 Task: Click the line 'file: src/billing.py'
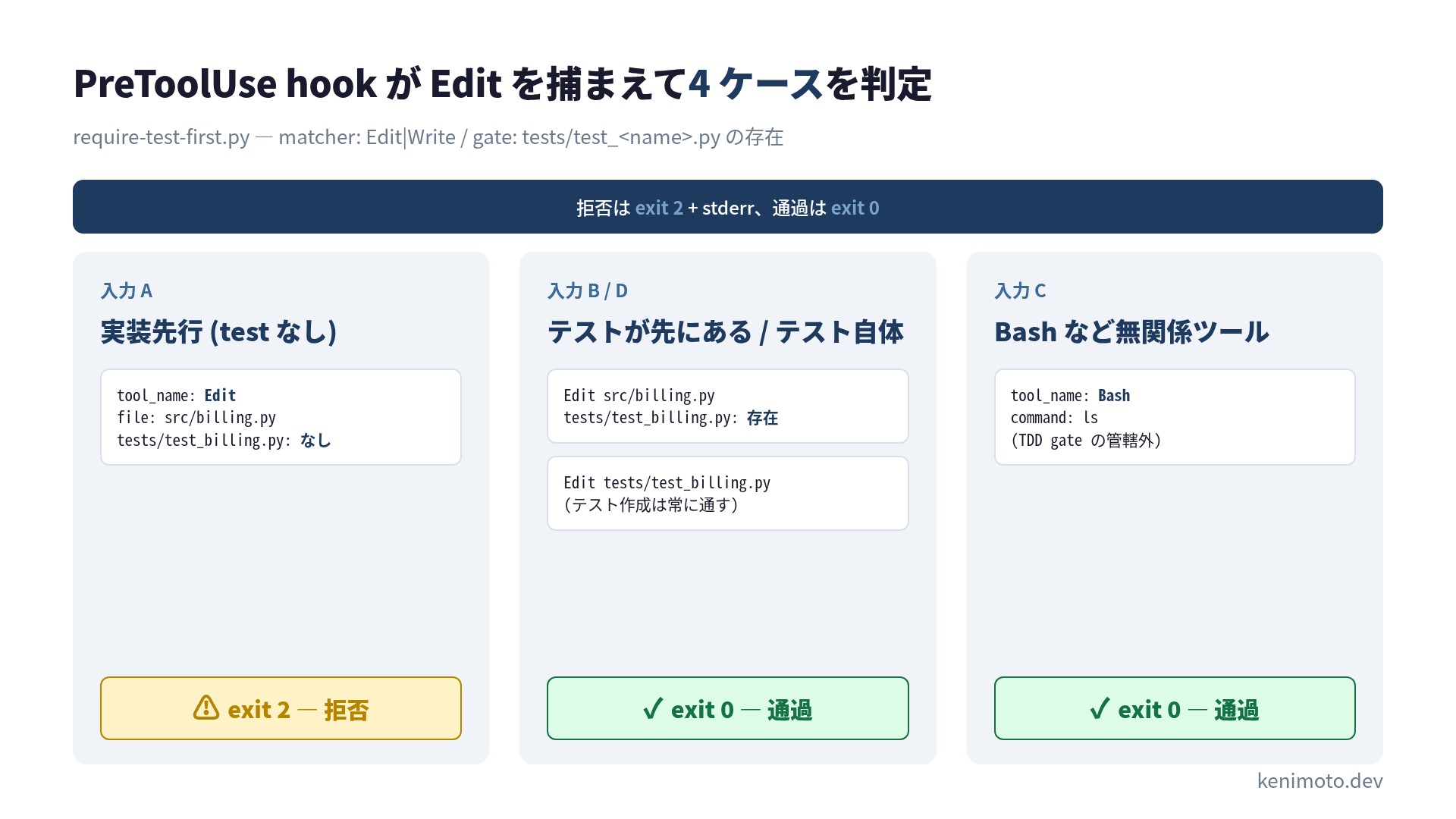[x=196, y=417]
